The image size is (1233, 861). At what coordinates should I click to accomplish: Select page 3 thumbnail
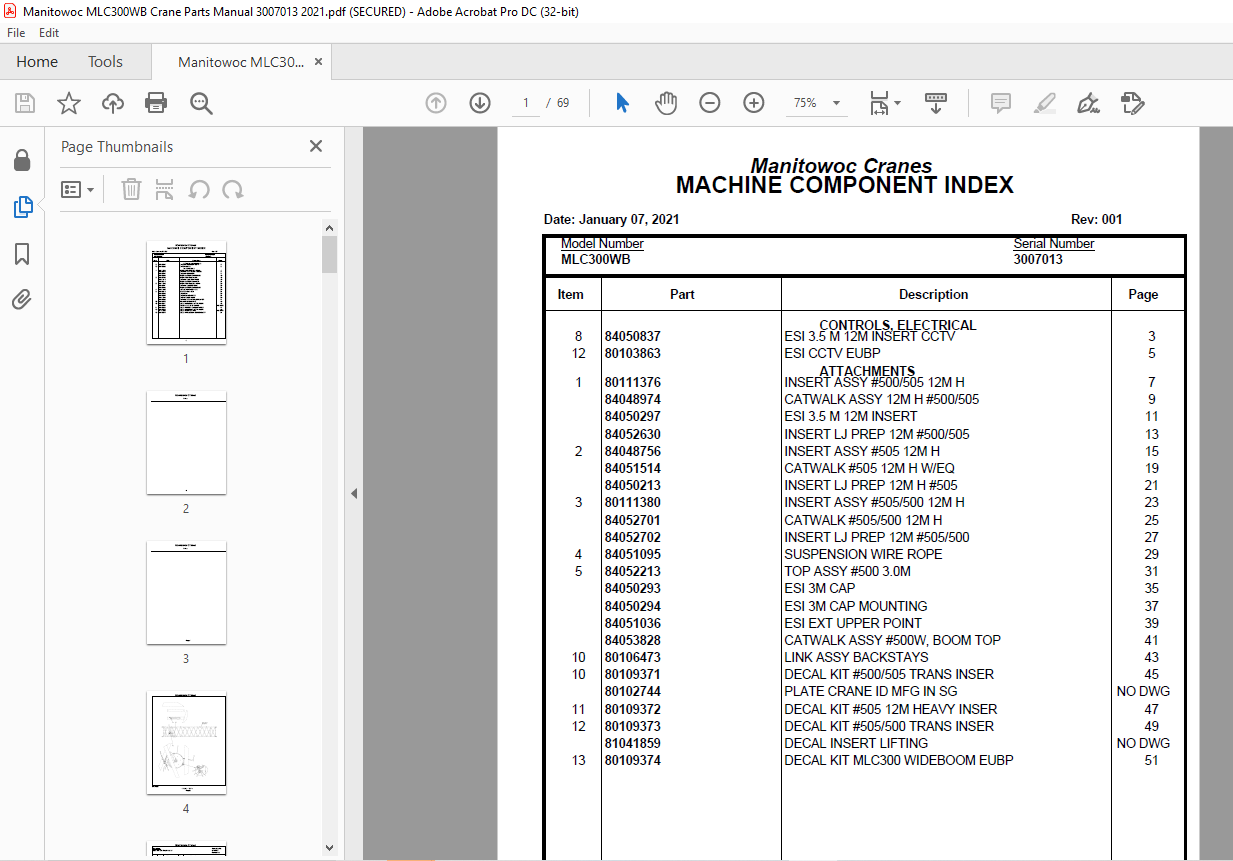pos(186,593)
